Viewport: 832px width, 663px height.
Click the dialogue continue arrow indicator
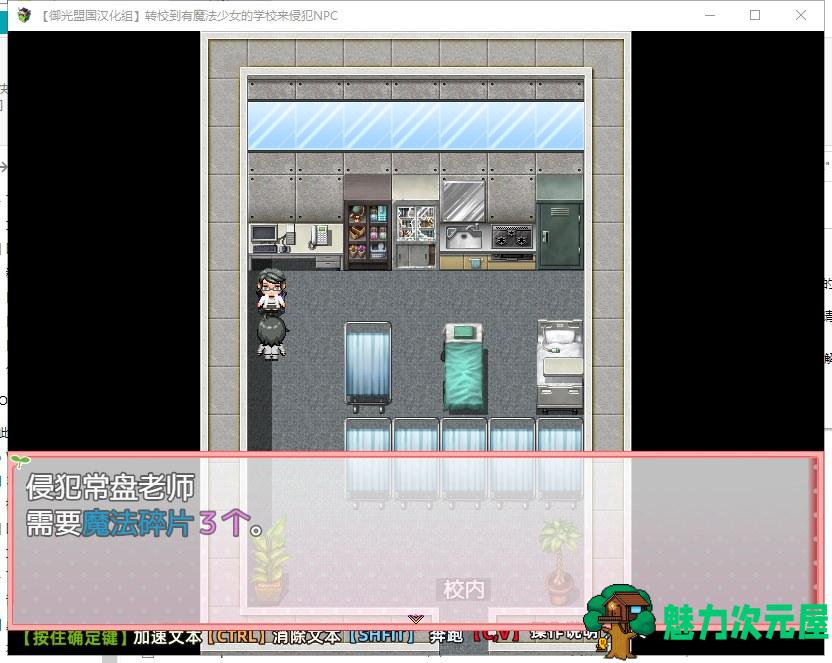[x=415, y=618]
